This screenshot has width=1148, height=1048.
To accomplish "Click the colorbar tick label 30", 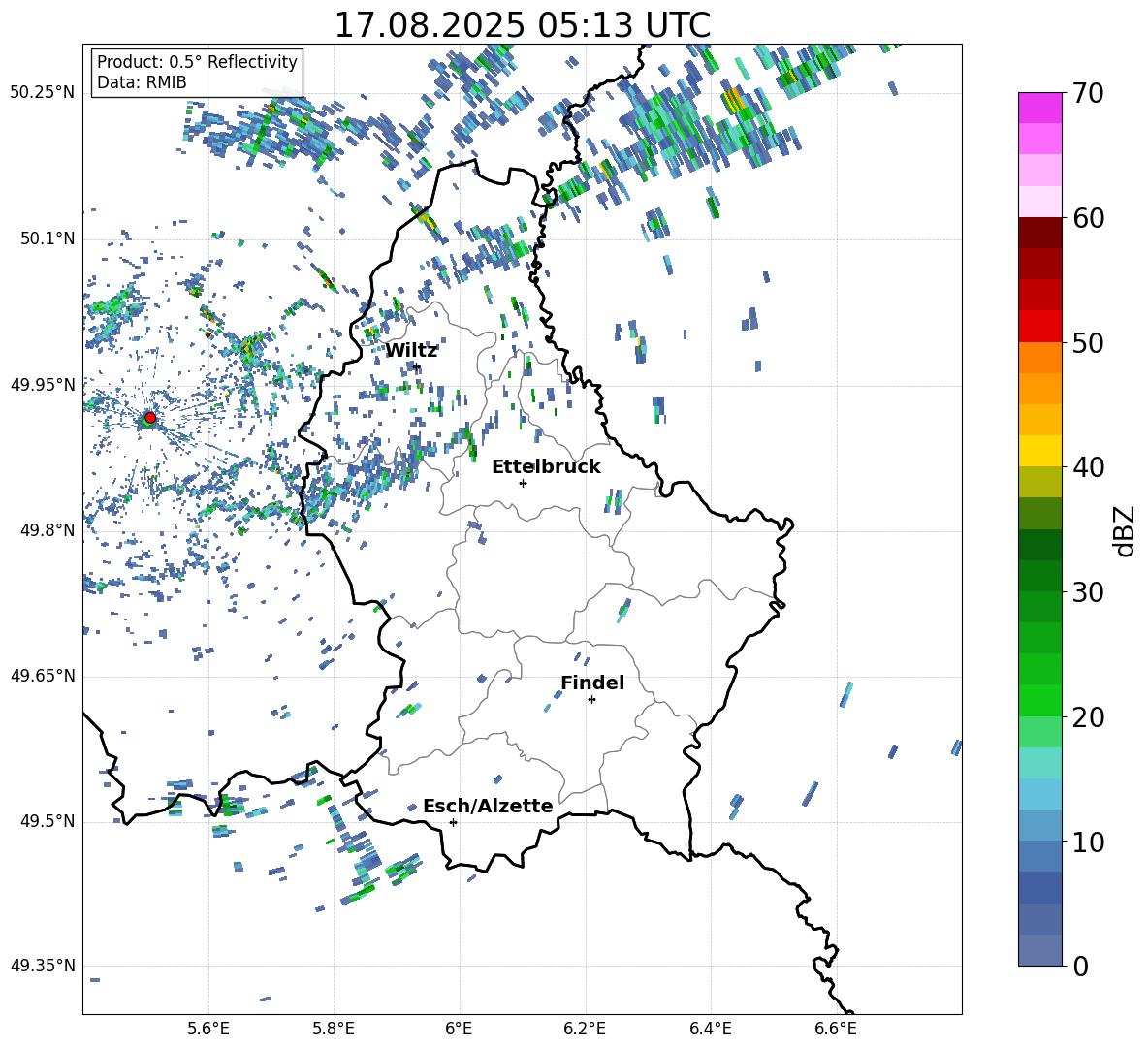I will pos(1089,592).
